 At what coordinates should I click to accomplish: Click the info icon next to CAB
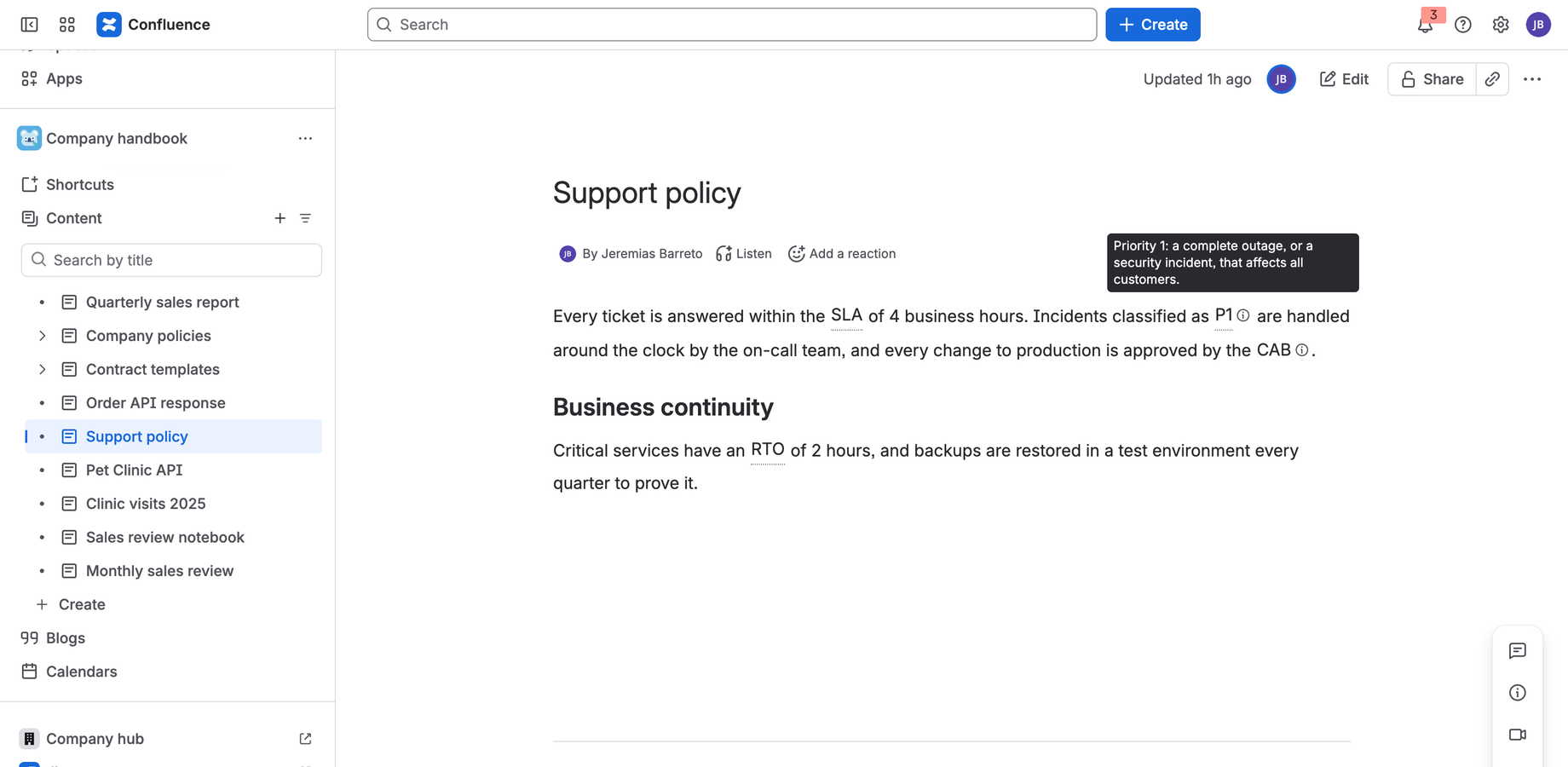point(1301,350)
